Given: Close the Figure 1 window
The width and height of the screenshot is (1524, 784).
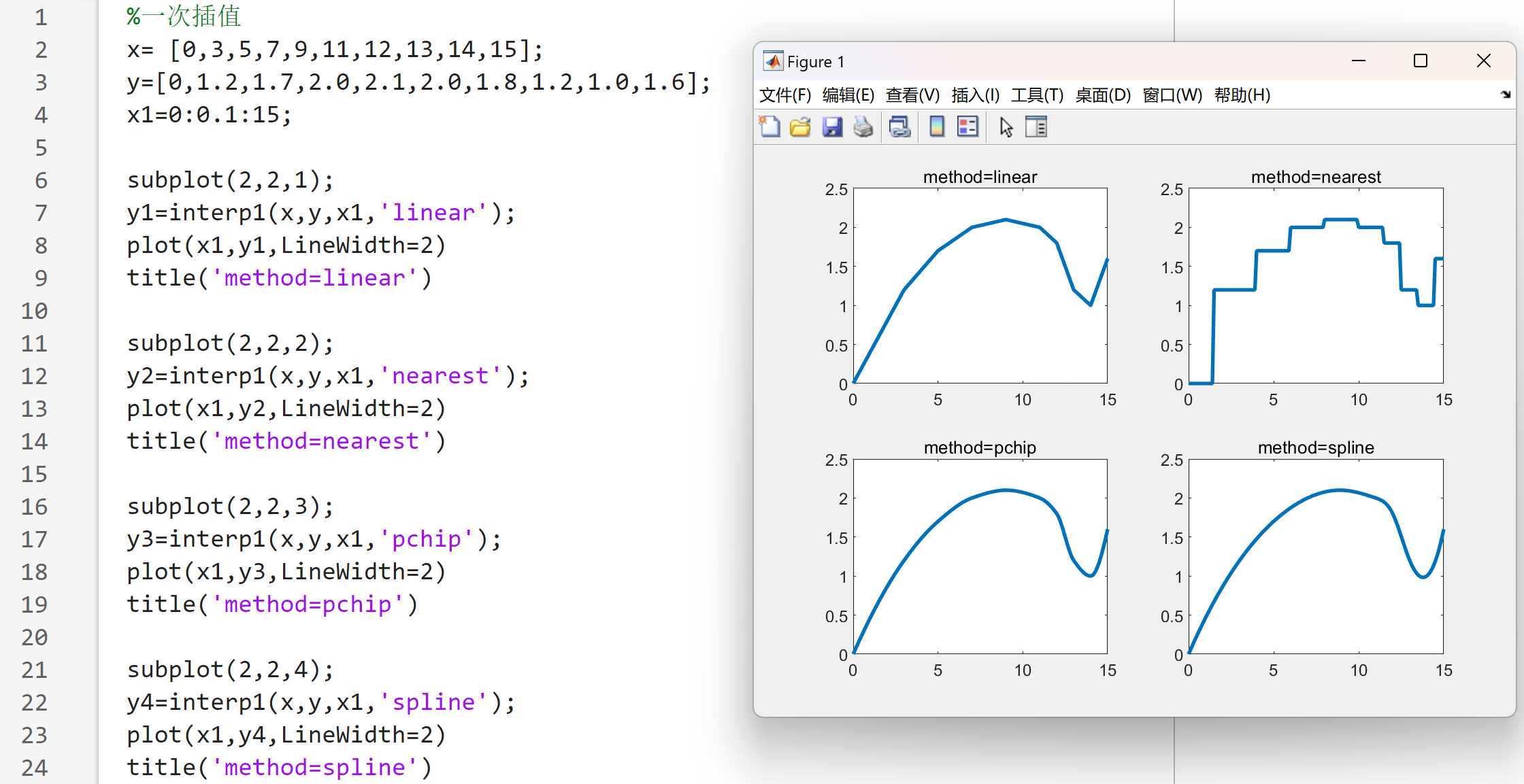Looking at the screenshot, I should [x=1484, y=61].
